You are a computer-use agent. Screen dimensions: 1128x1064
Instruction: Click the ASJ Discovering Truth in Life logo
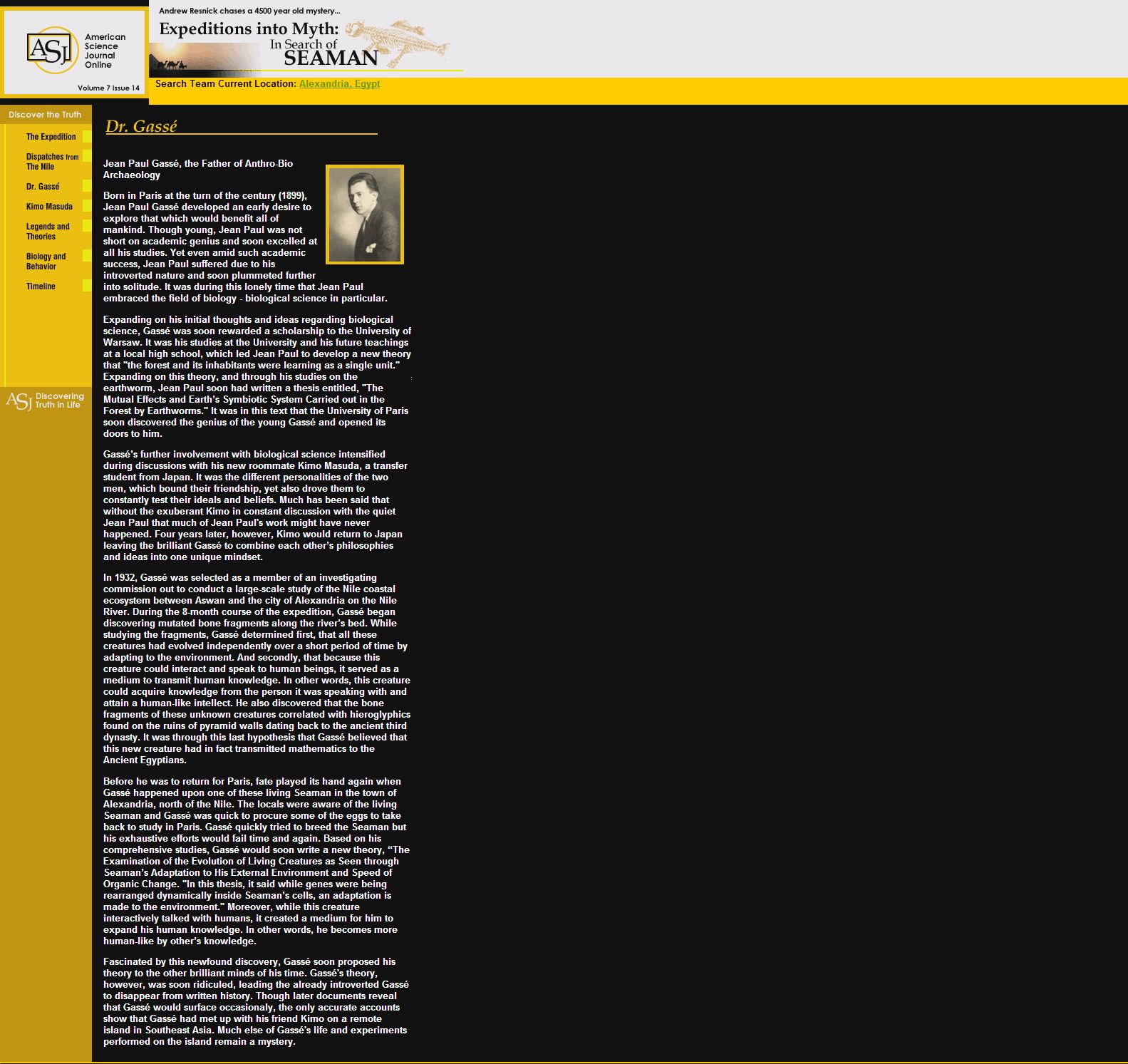point(45,401)
